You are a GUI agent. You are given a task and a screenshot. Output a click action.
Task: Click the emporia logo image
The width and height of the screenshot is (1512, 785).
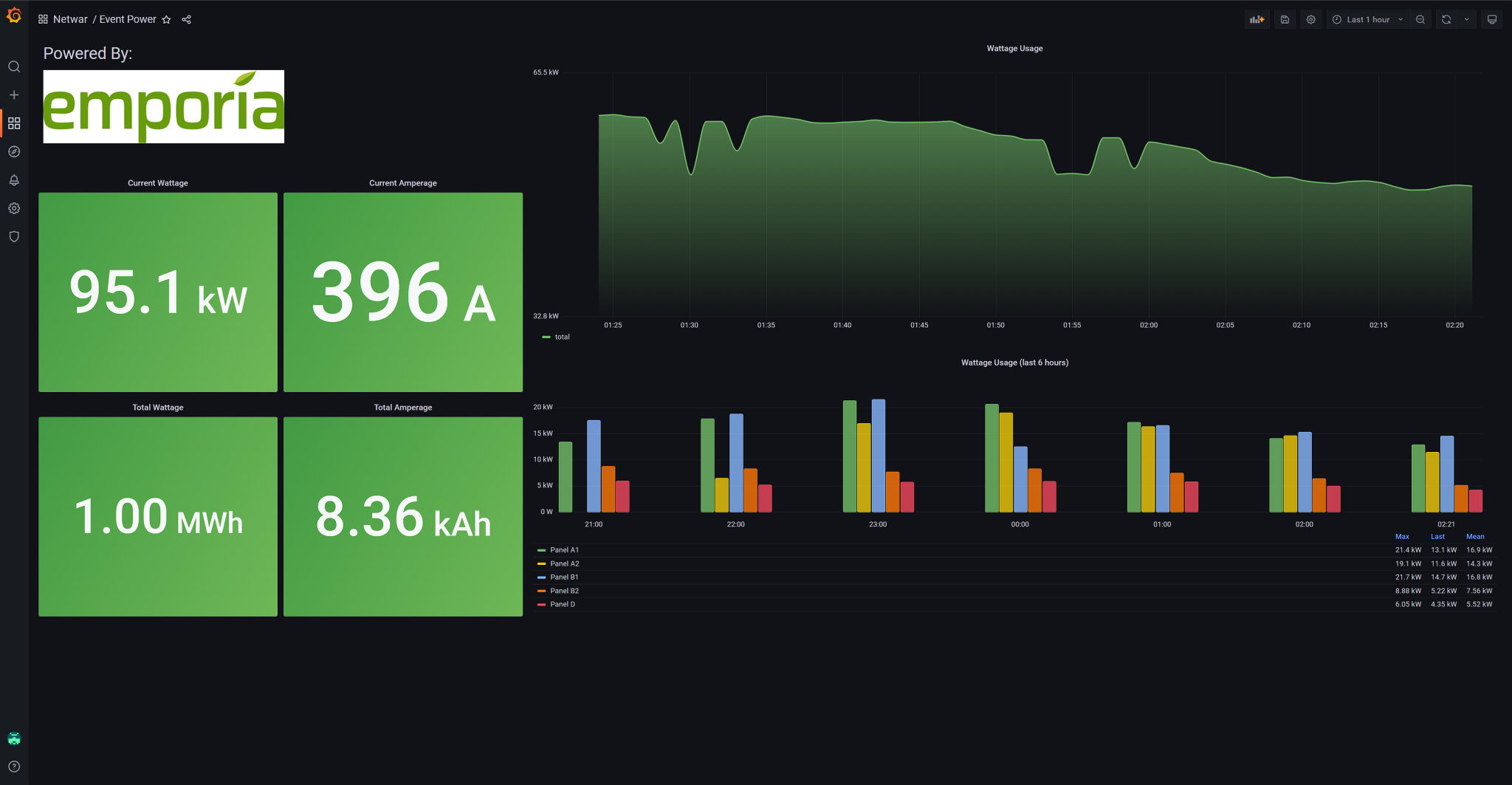pyautogui.click(x=164, y=106)
